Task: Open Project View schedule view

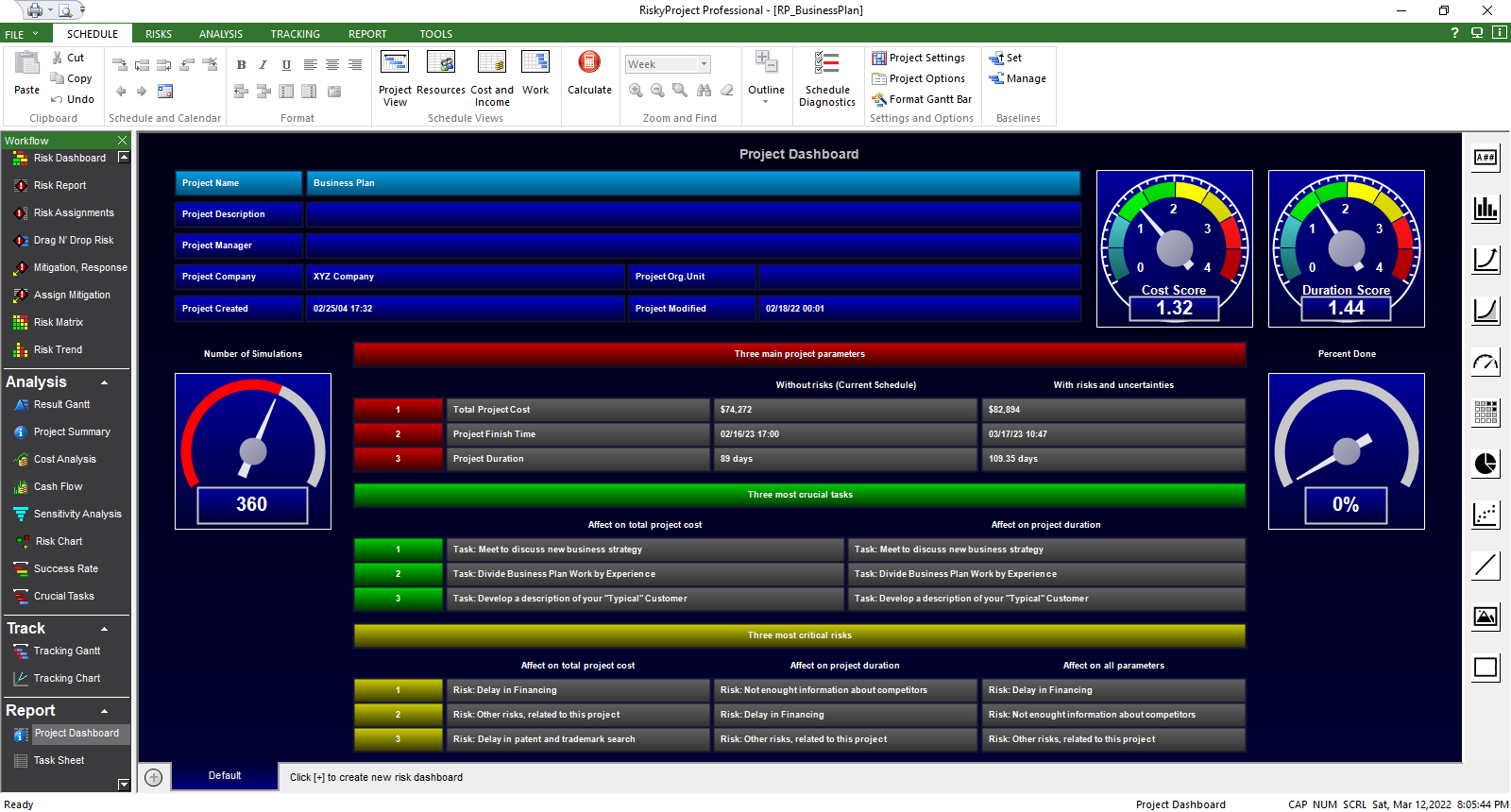Action: pos(395,78)
